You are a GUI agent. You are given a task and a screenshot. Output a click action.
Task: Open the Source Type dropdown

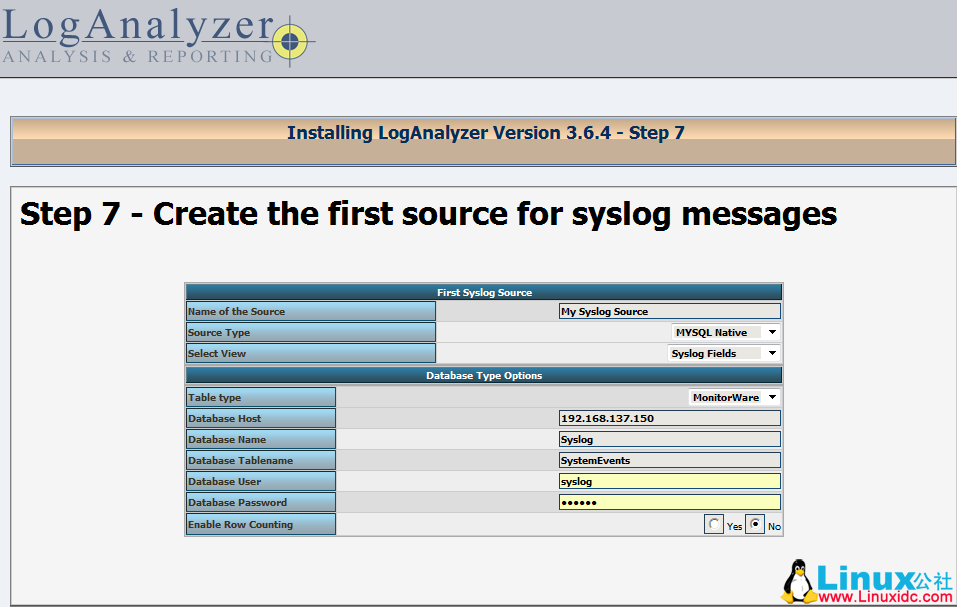pyautogui.click(x=724, y=332)
